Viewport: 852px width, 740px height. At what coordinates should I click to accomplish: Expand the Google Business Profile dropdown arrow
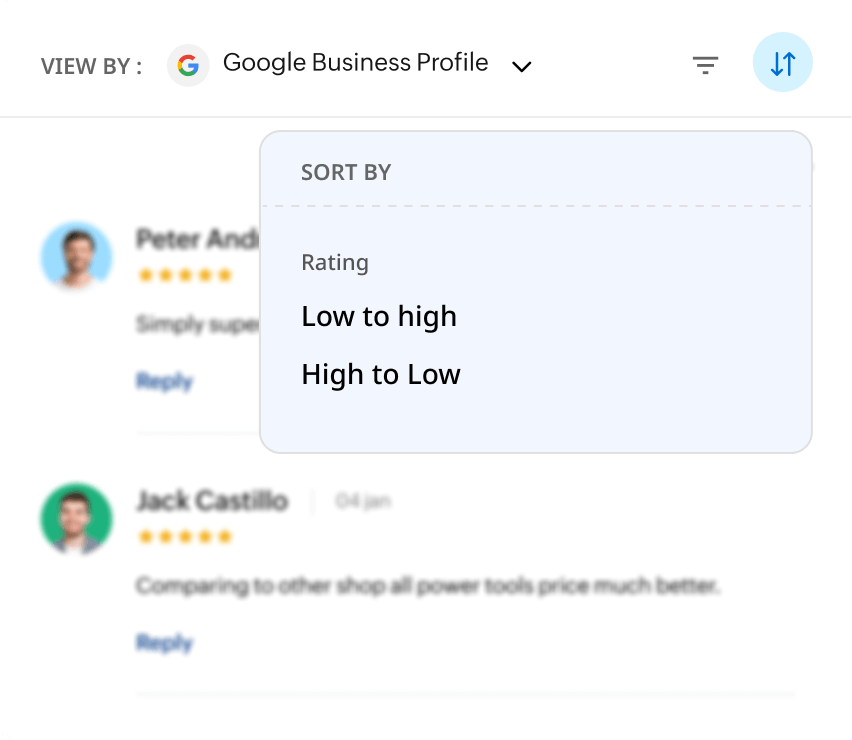click(521, 67)
